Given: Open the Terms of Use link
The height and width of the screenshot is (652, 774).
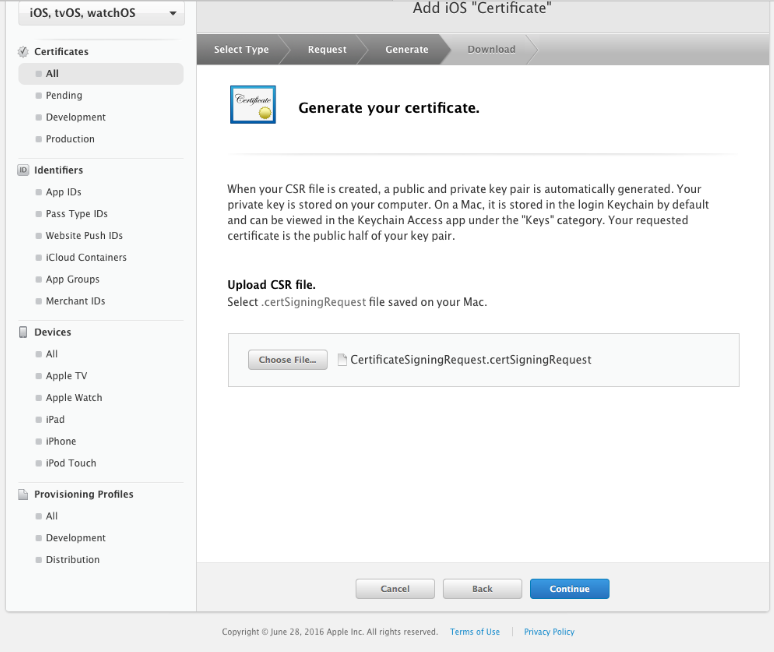Looking at the screenshot, I should pyautogui.click(x=475, y=632).
